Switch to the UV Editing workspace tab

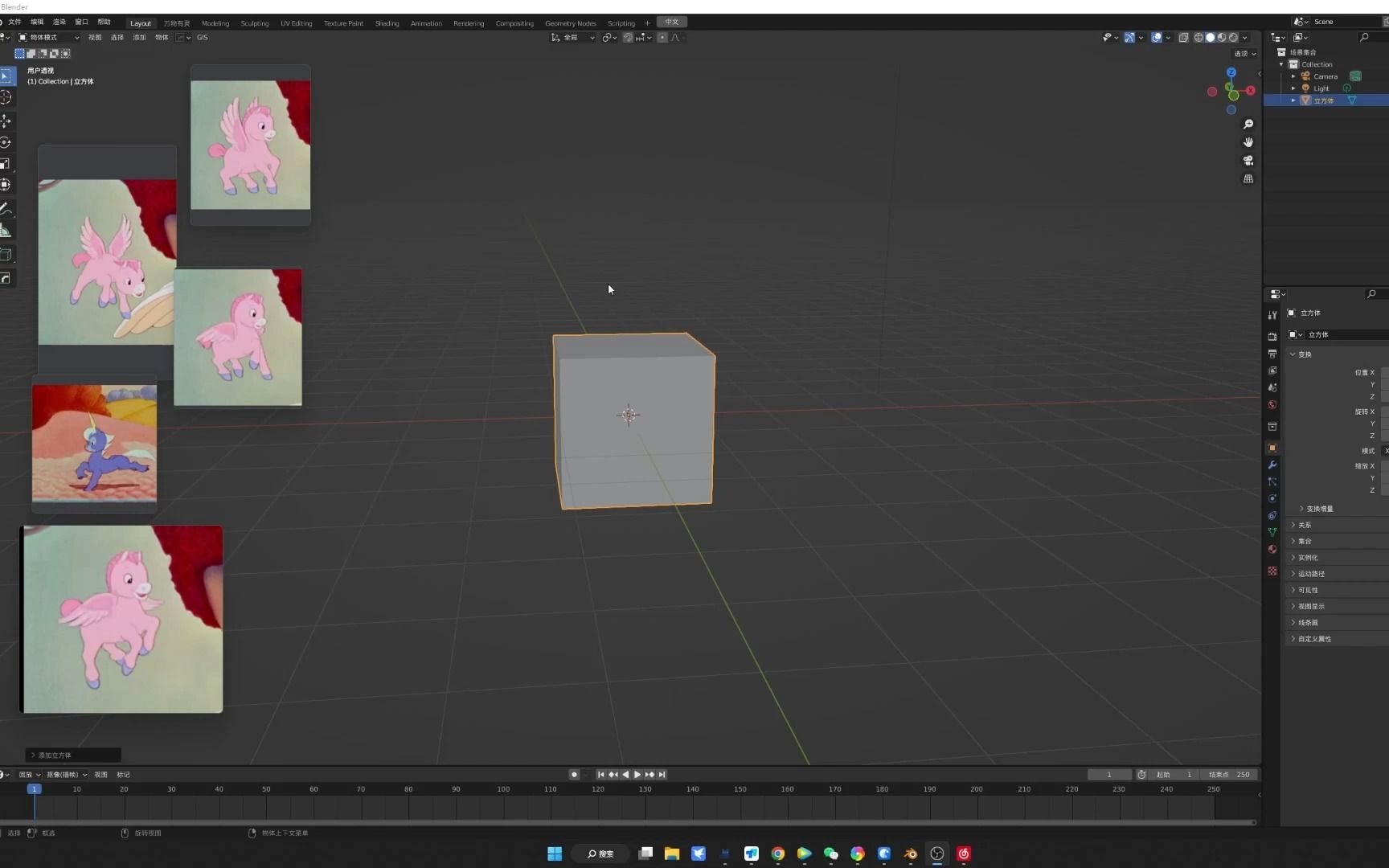click(296, 23)
